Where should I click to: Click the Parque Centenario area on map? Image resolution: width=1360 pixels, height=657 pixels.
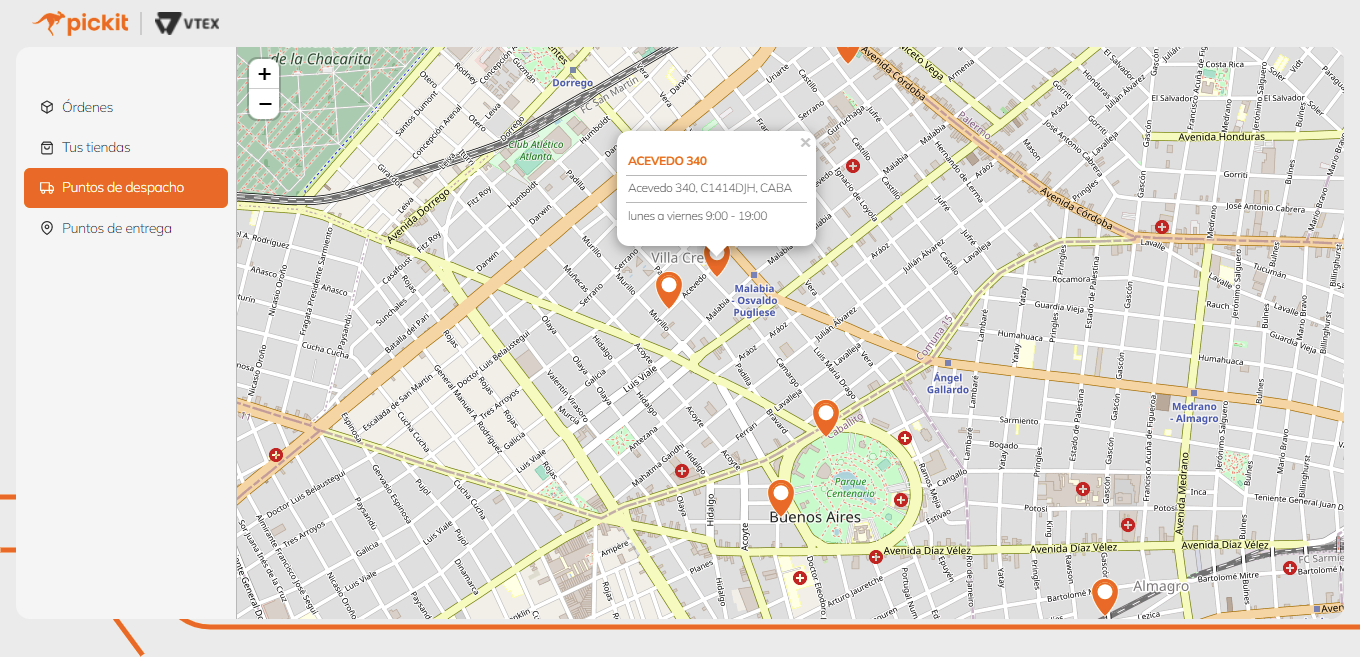click(848, 488)
